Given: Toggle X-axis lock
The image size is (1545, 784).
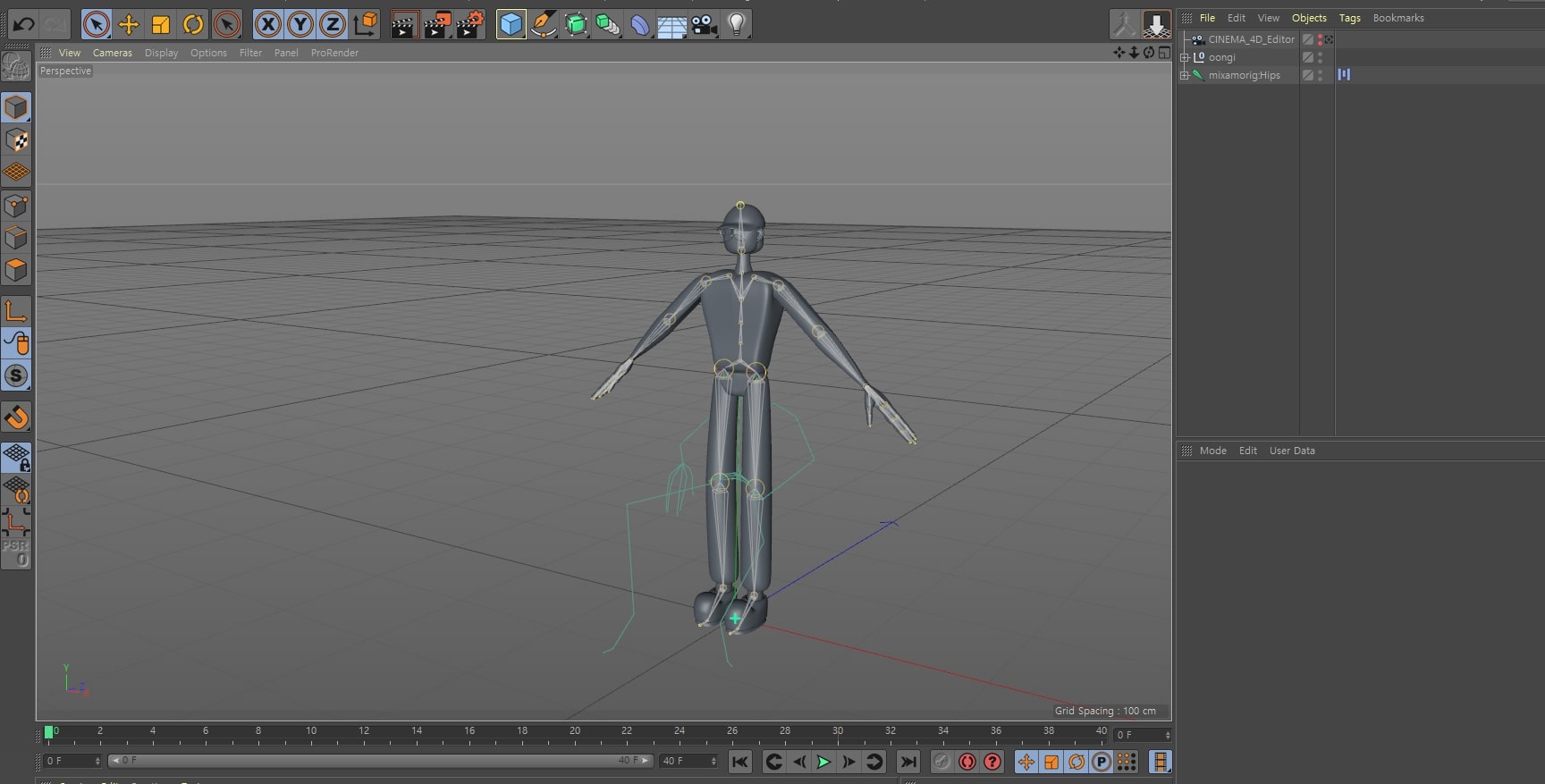Looking at the screenshot, I should 267,24.
